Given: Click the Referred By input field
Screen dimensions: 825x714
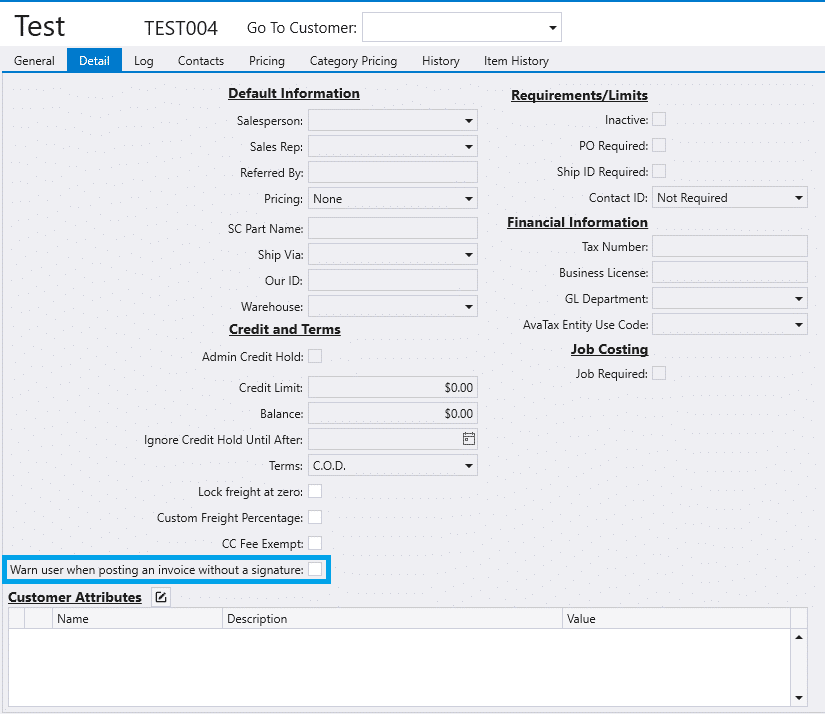Looking at the screenshot, I should (x=392, y=173).
